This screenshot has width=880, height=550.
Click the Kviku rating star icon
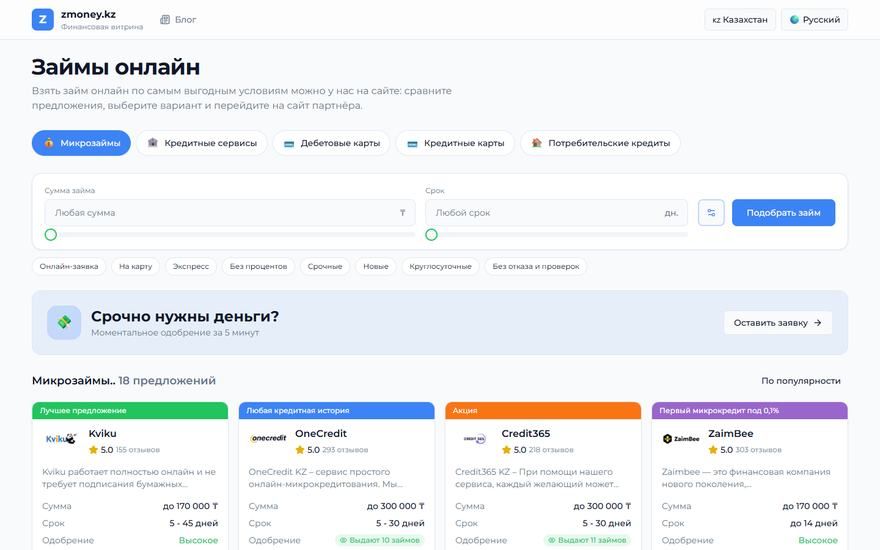pyautogui.click(x=93, y=450)
